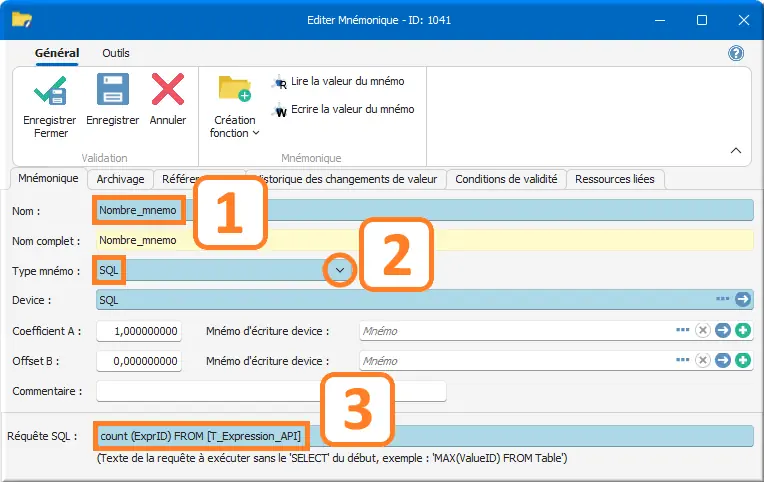Click the Enregistrer floppy disk icon
This screenshot has width=764, height=482.
(x=113, y=89)
